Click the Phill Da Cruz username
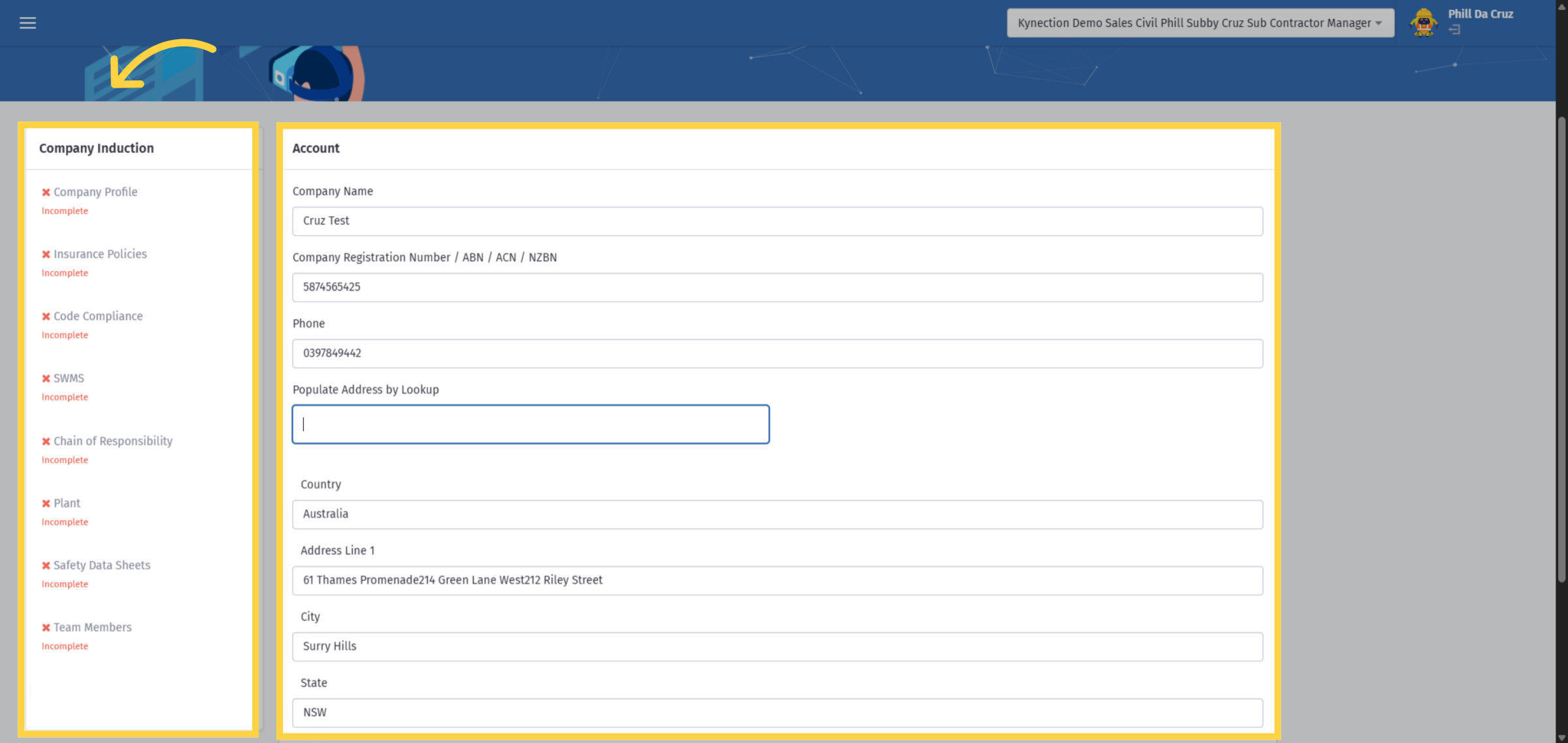1568x743 pixels. tap(1480, 14)
